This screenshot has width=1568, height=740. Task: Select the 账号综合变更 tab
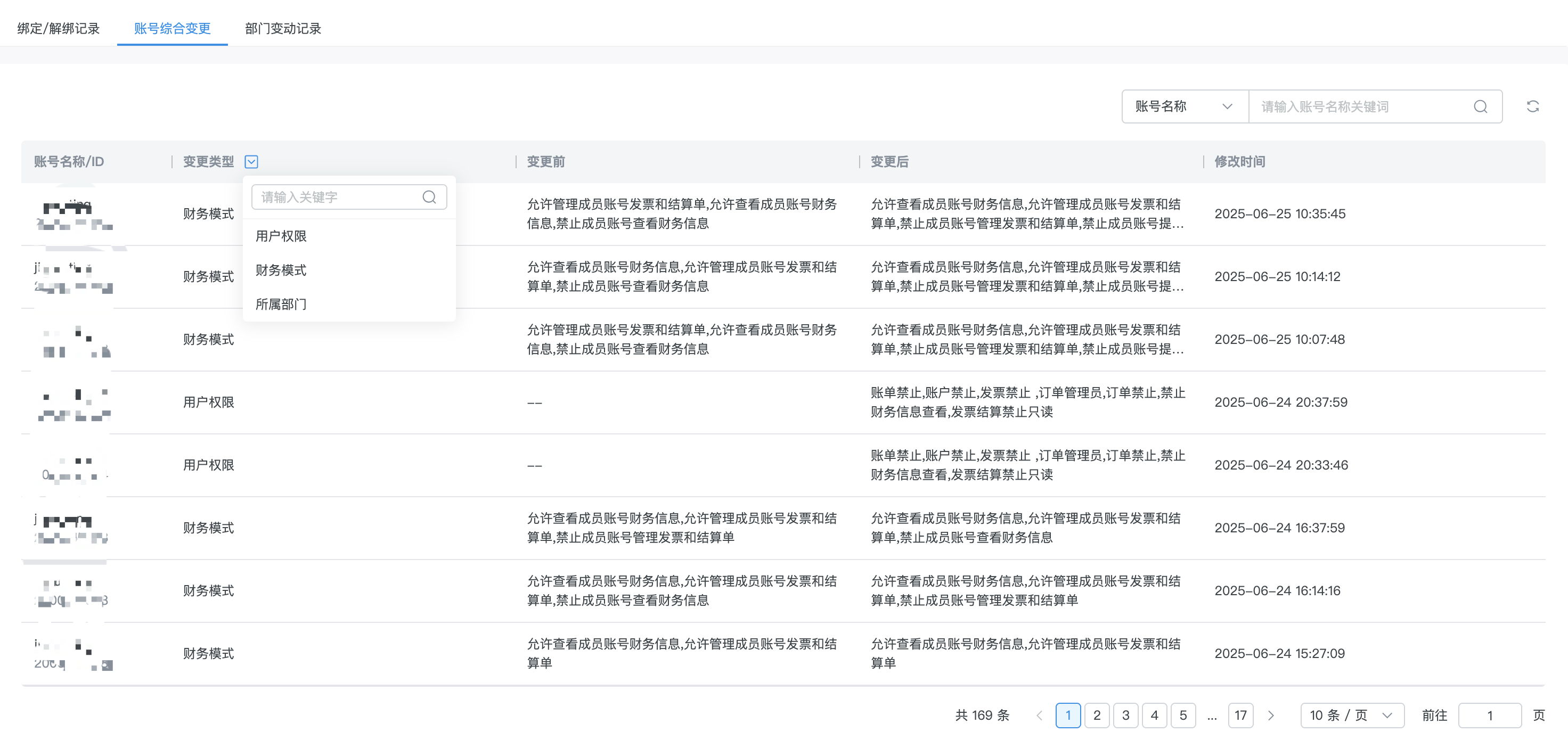(172, 28)
